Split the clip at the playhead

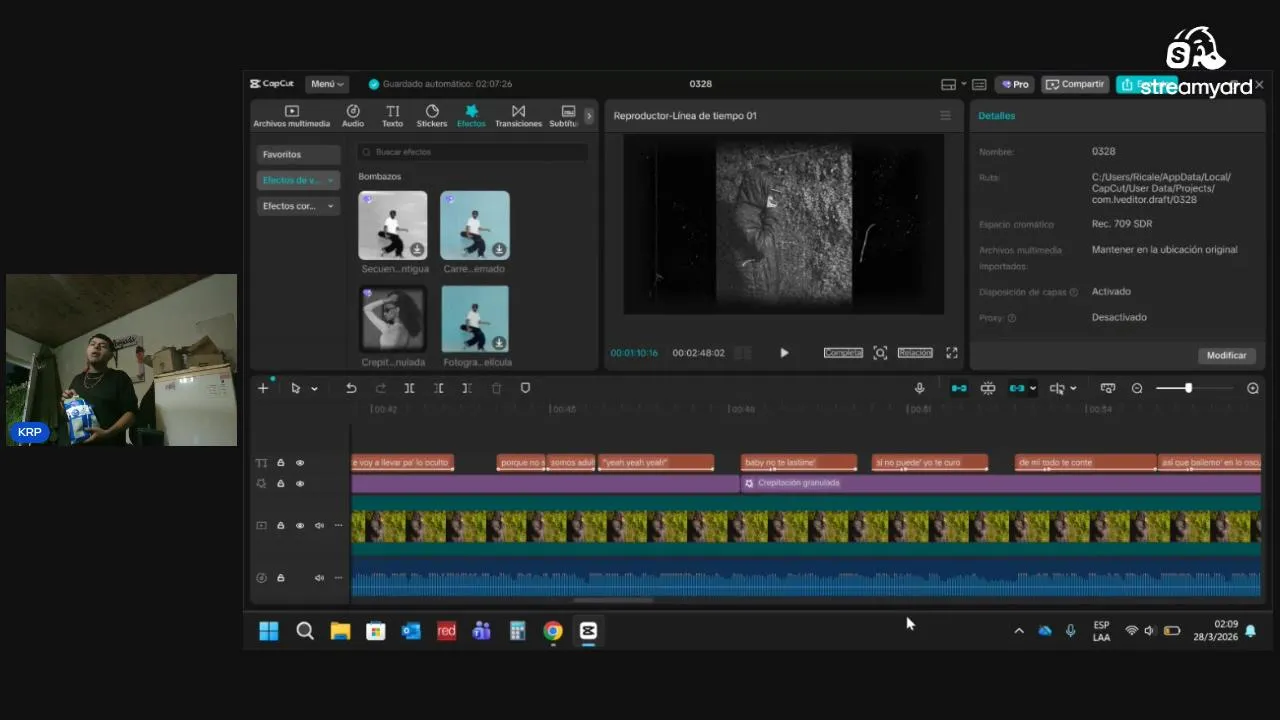click(409, 388)
